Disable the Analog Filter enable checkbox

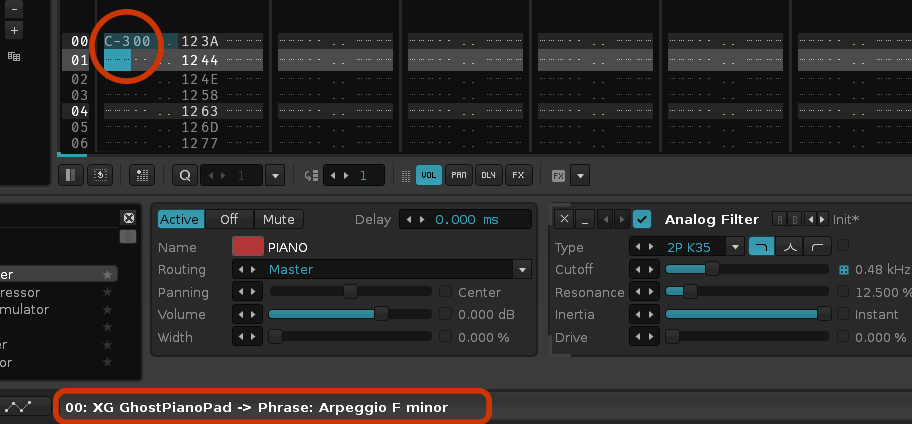[642, 219]
